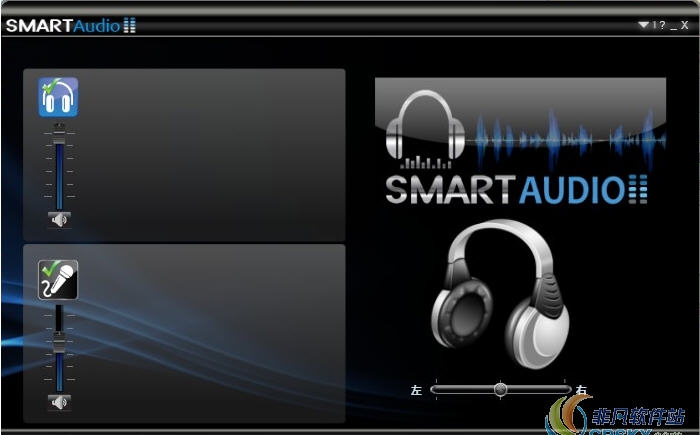Close the SmartAudio window
Image resolution: width=700 pixels, height=435 pixels.
(x=684, y=25)
